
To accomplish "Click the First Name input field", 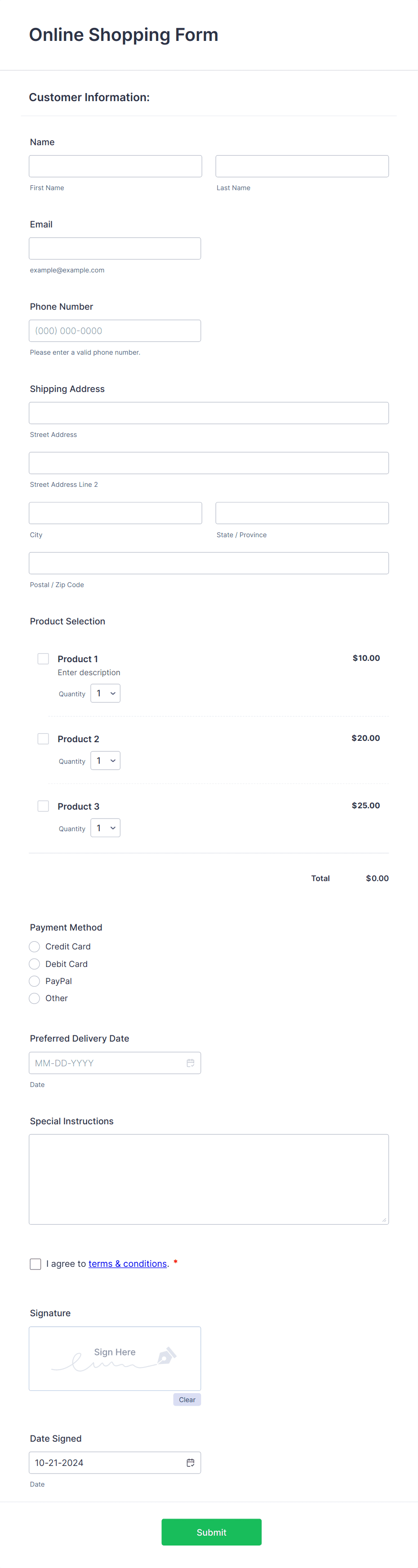I will tap(115, 165).
